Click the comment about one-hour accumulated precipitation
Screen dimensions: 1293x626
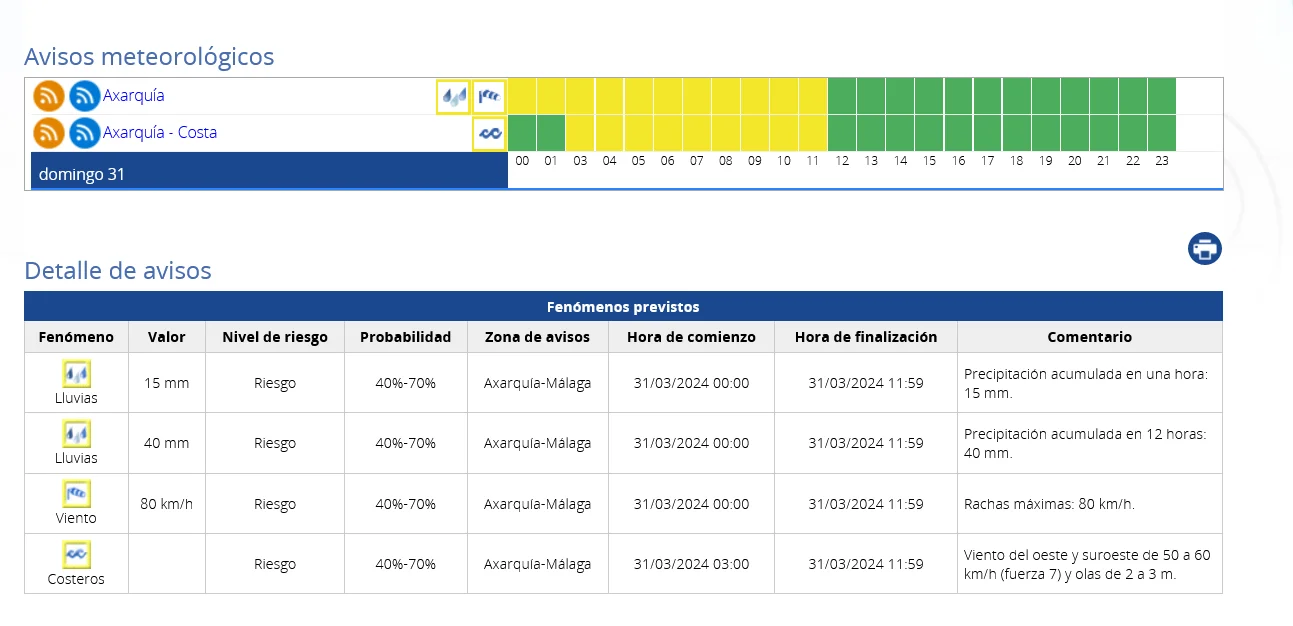click(x=1087, y=383)
